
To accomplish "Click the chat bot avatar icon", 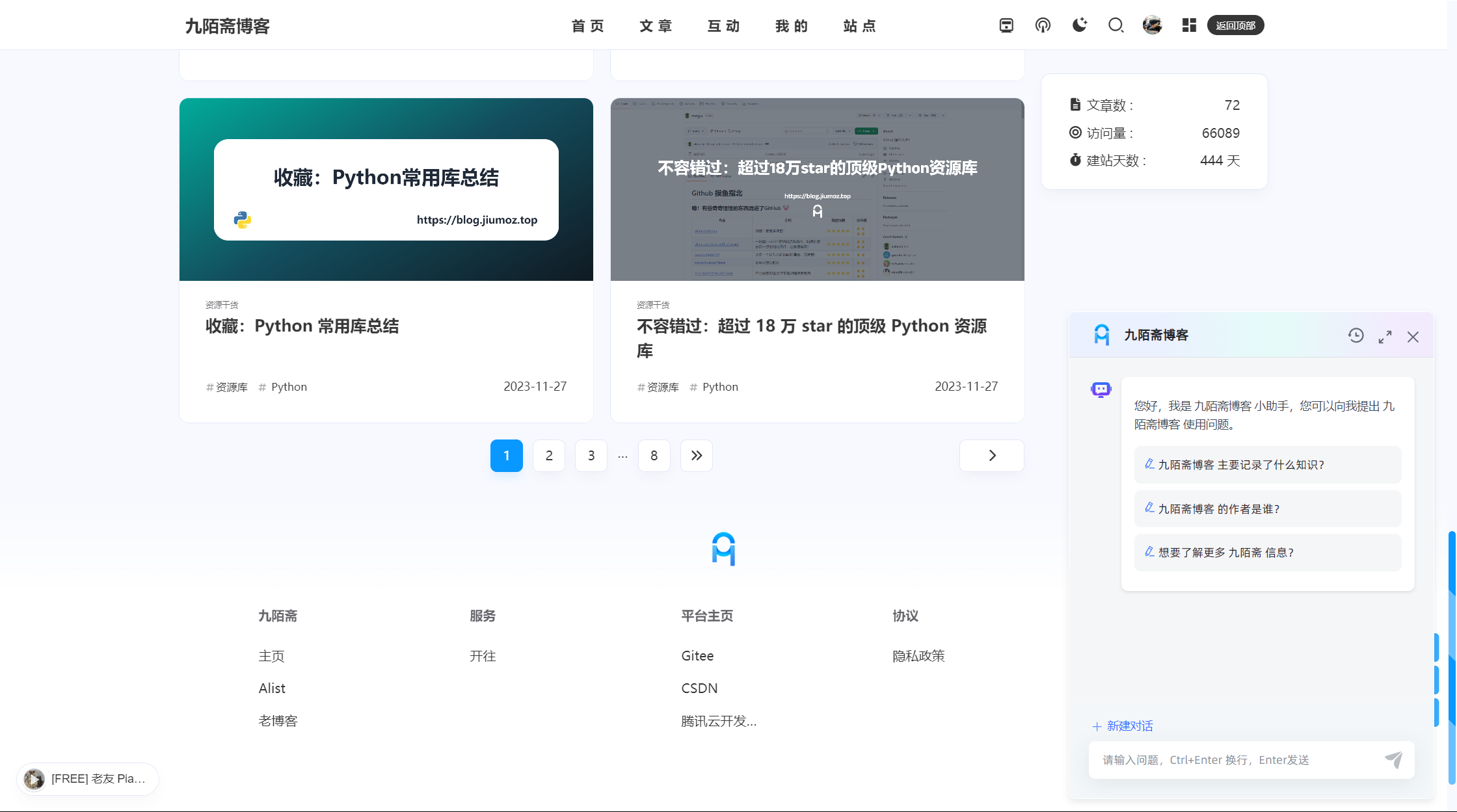I will [x=1101, y=389].
